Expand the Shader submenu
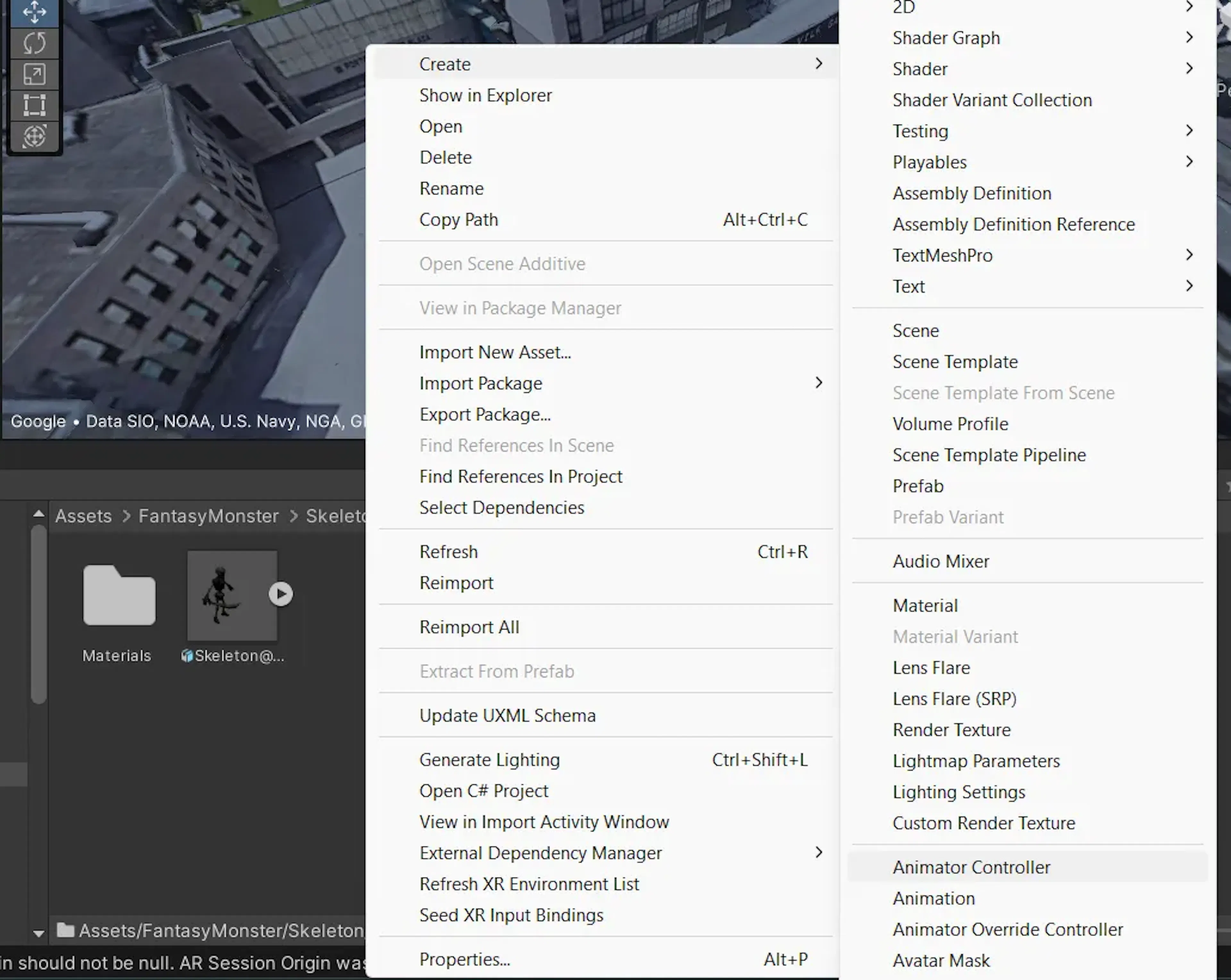1231x980 pixels. pos(1028,69)
